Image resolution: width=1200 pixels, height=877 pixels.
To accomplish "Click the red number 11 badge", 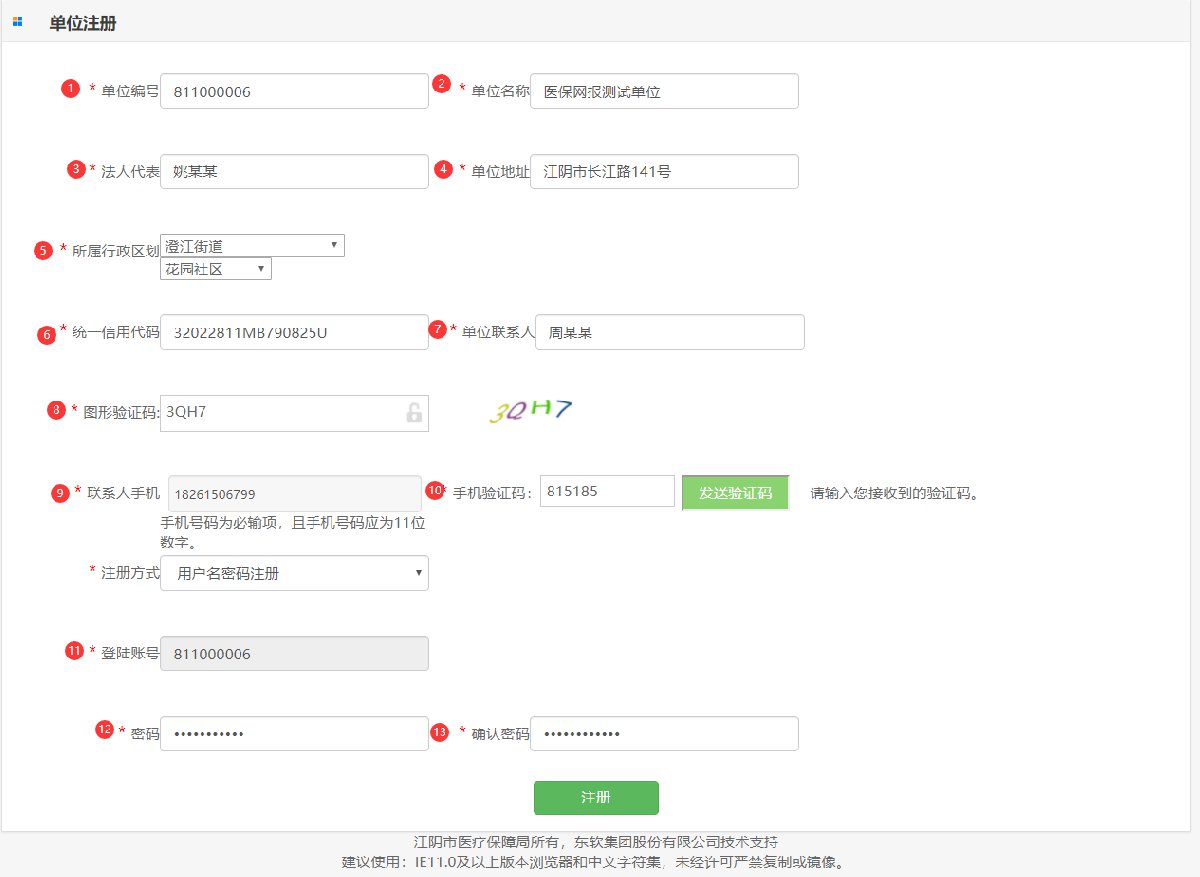I will coord(74,651).
